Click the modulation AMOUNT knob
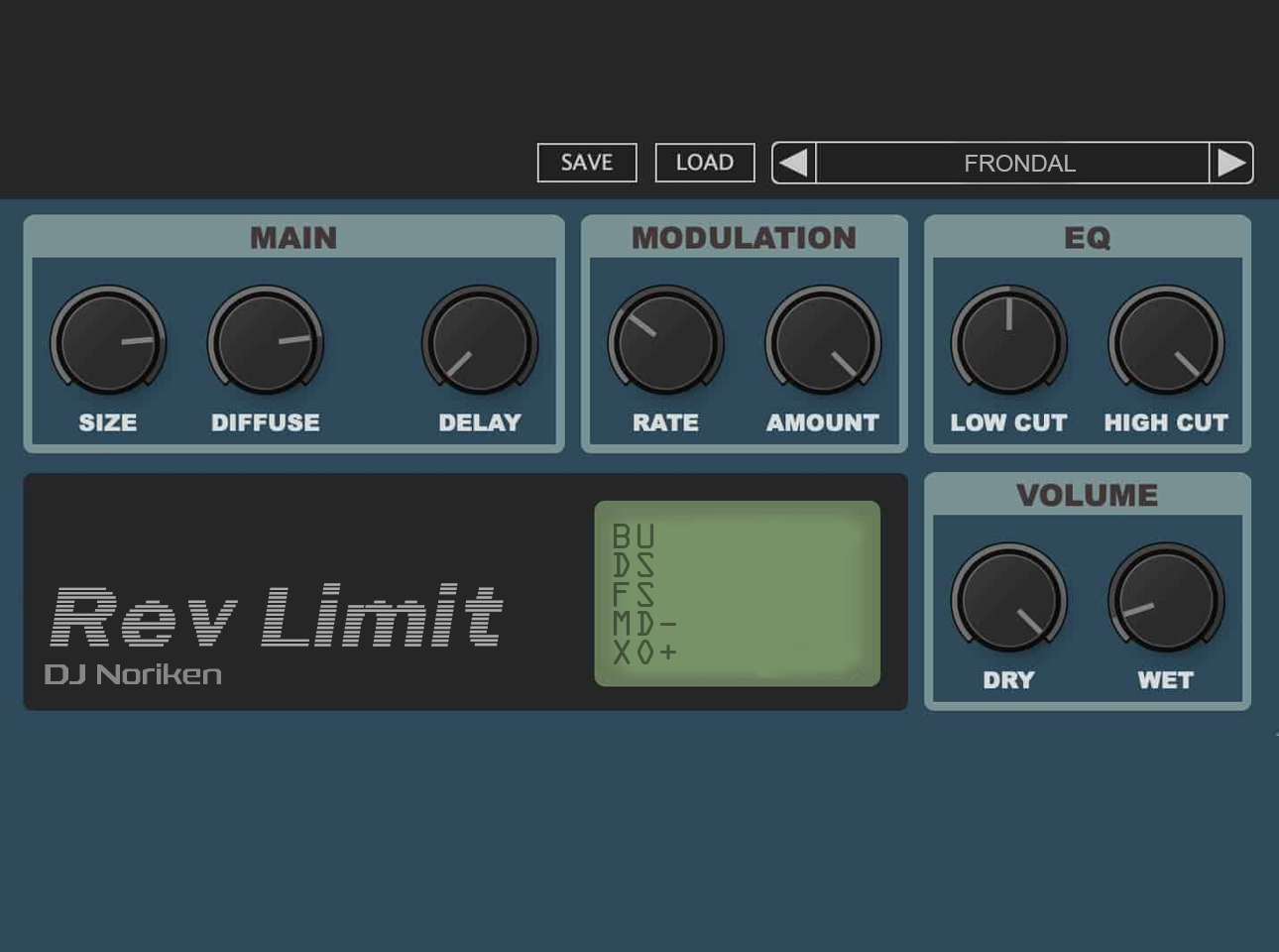This screenshot has width=1279, height=952. point(823,343)
